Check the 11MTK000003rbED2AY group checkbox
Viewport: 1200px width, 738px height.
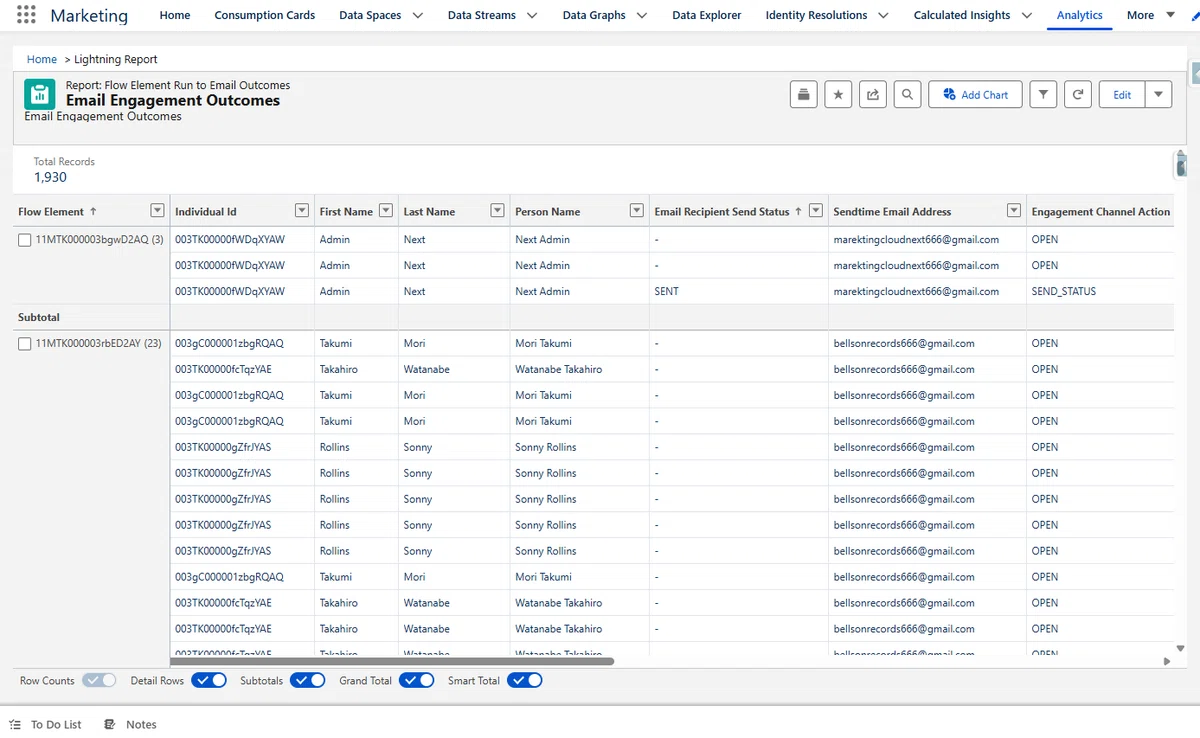coord(25,344)
